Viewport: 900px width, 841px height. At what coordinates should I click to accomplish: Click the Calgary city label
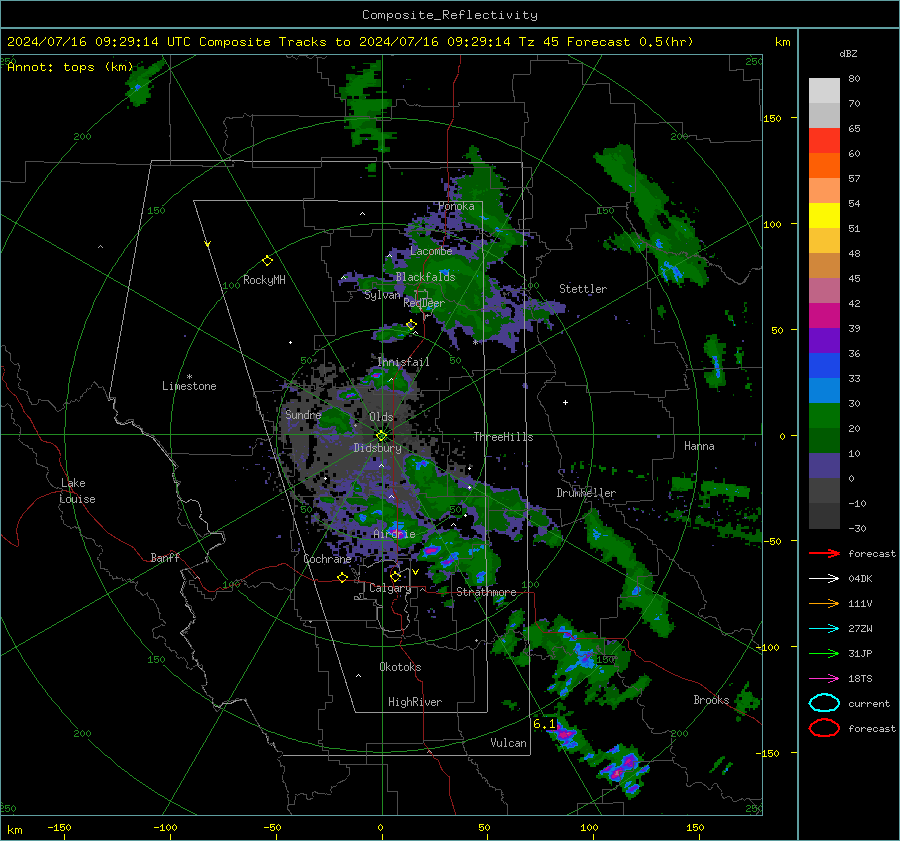(x=390, y=588)
